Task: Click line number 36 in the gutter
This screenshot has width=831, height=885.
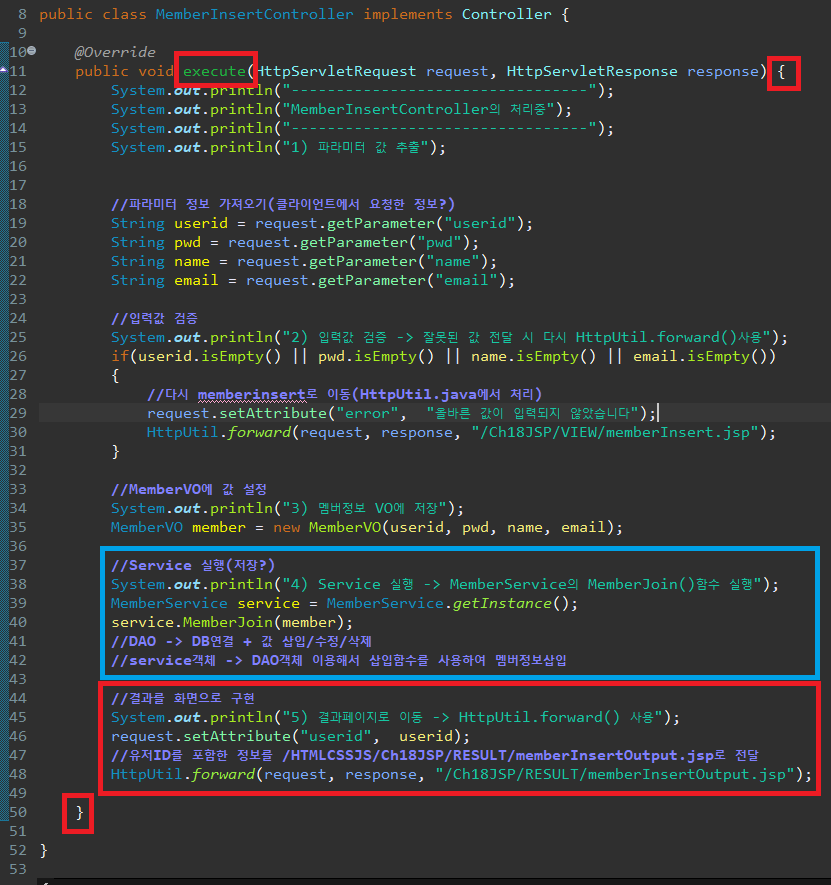Action: [18, 546]
